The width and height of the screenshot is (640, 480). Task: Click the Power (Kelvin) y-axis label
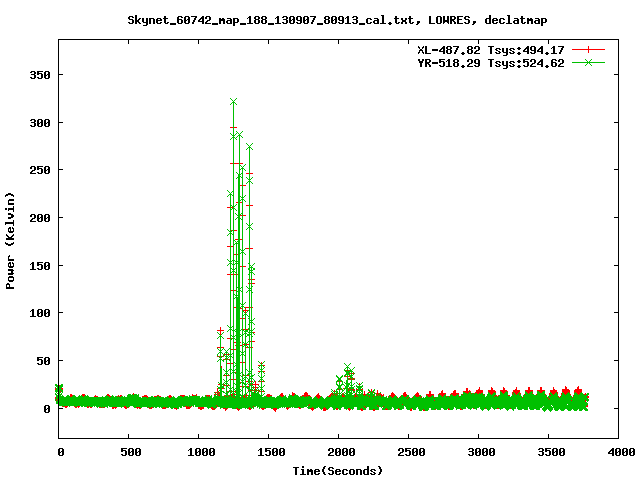click(x=10, y=241)
